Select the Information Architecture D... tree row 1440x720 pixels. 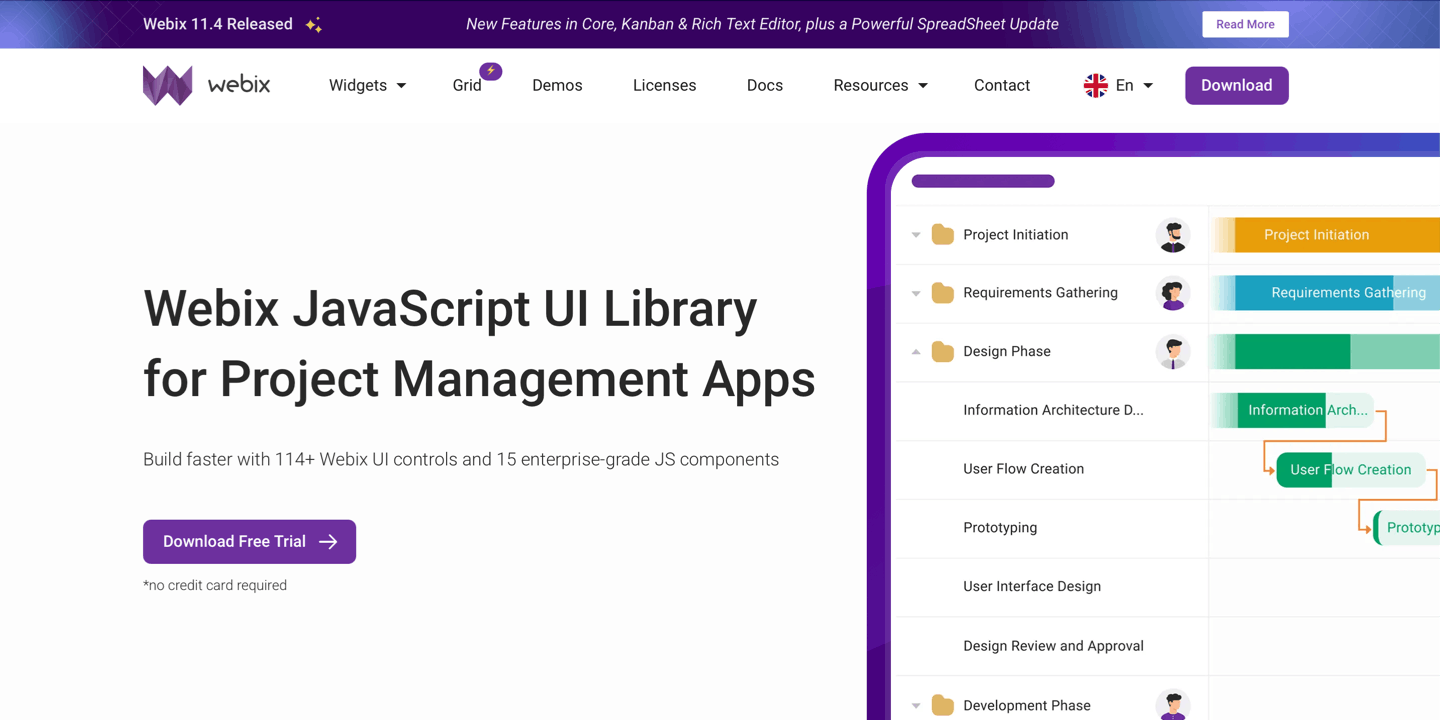(1052, 410)
